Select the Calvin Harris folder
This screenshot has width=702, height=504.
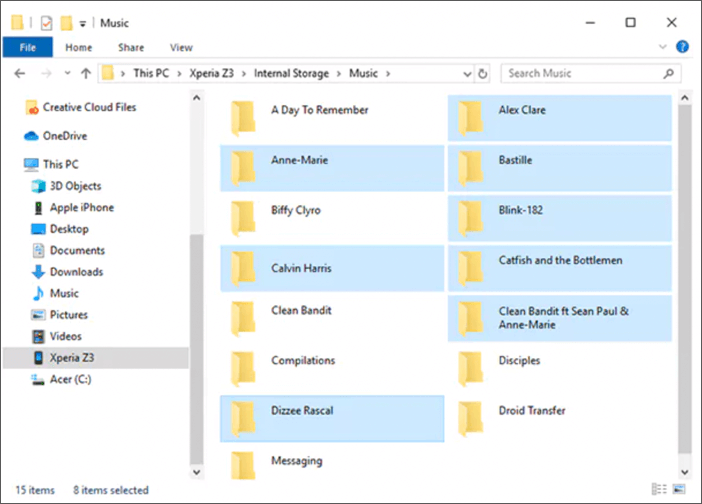pos(332,269)
